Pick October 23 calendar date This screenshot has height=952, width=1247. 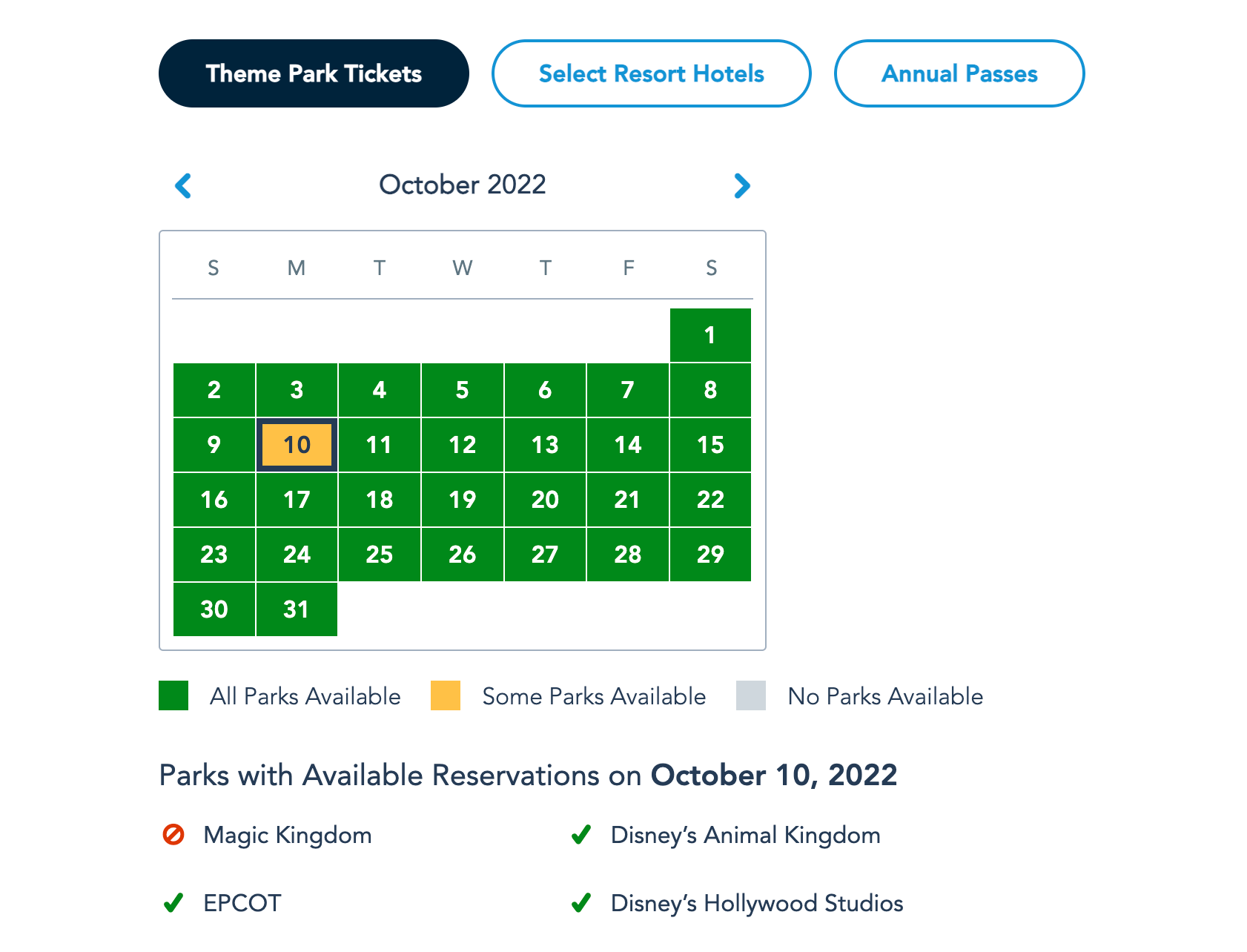214,555
